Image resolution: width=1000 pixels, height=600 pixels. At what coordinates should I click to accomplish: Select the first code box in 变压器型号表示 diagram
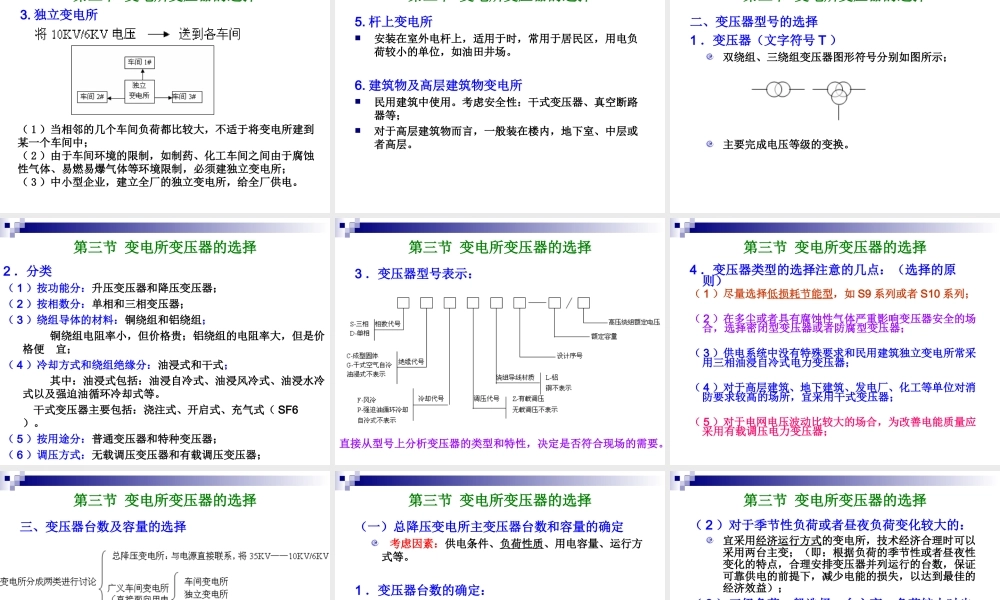click(x=403, y=303)
